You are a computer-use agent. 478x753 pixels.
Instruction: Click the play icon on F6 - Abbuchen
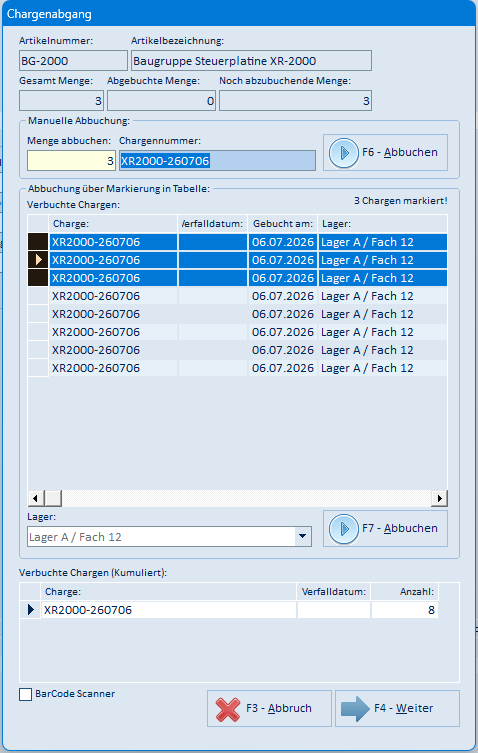pos(343,153)
